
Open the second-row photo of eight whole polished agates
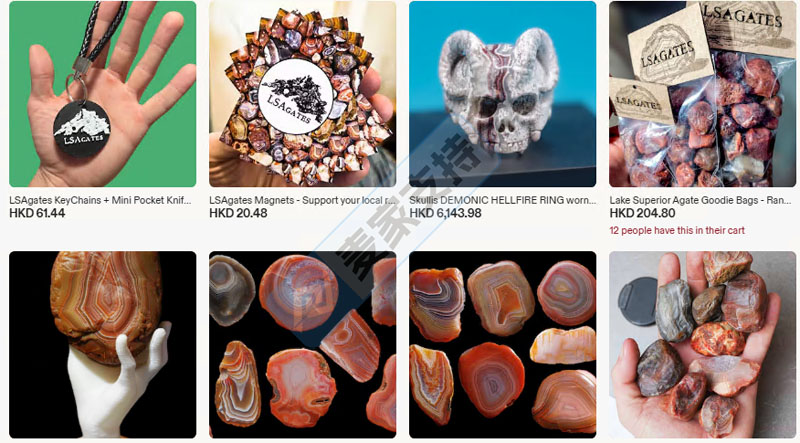tap(503, 344)
